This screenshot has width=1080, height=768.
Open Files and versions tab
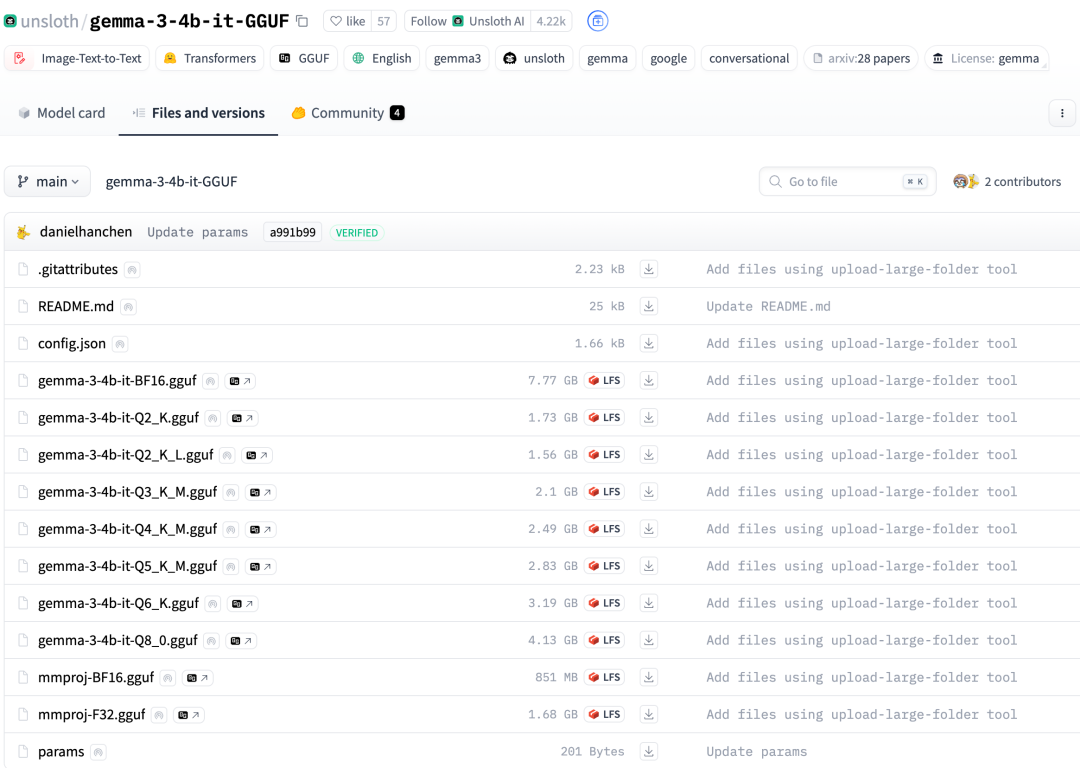coord(198,113)
